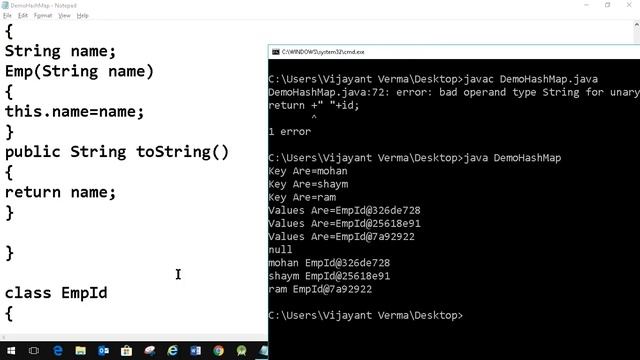Open the File menu in Notepad
The width and height of the screenshot is (640, 360).
click(x=7, y=16)
